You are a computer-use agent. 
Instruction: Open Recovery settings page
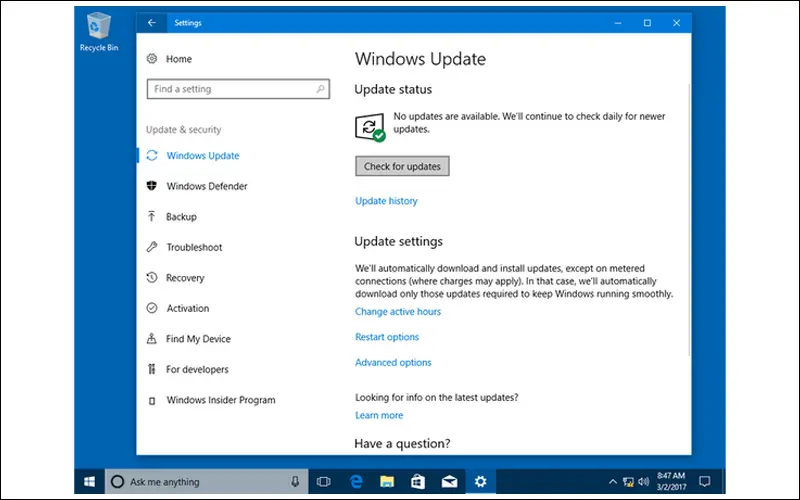coord(185,278)
